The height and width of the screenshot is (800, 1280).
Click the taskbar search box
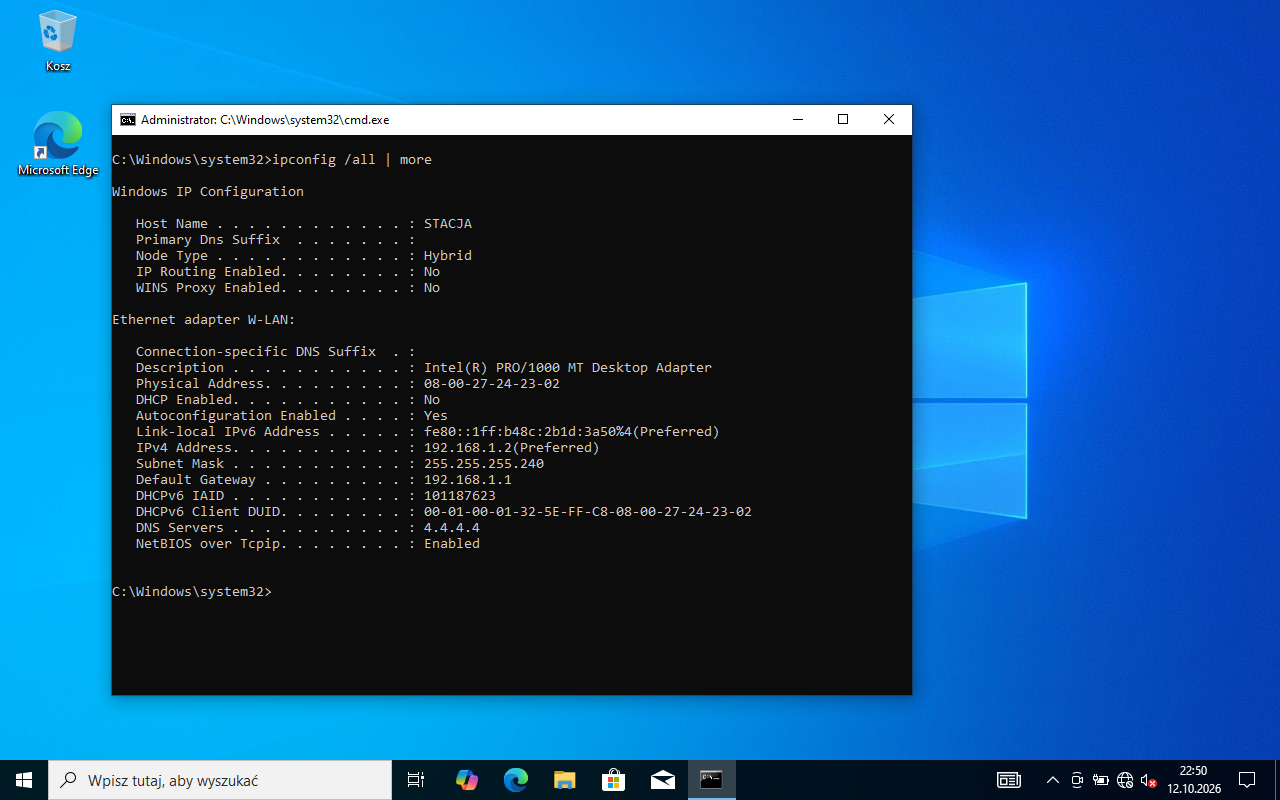(x=220, y=780)
